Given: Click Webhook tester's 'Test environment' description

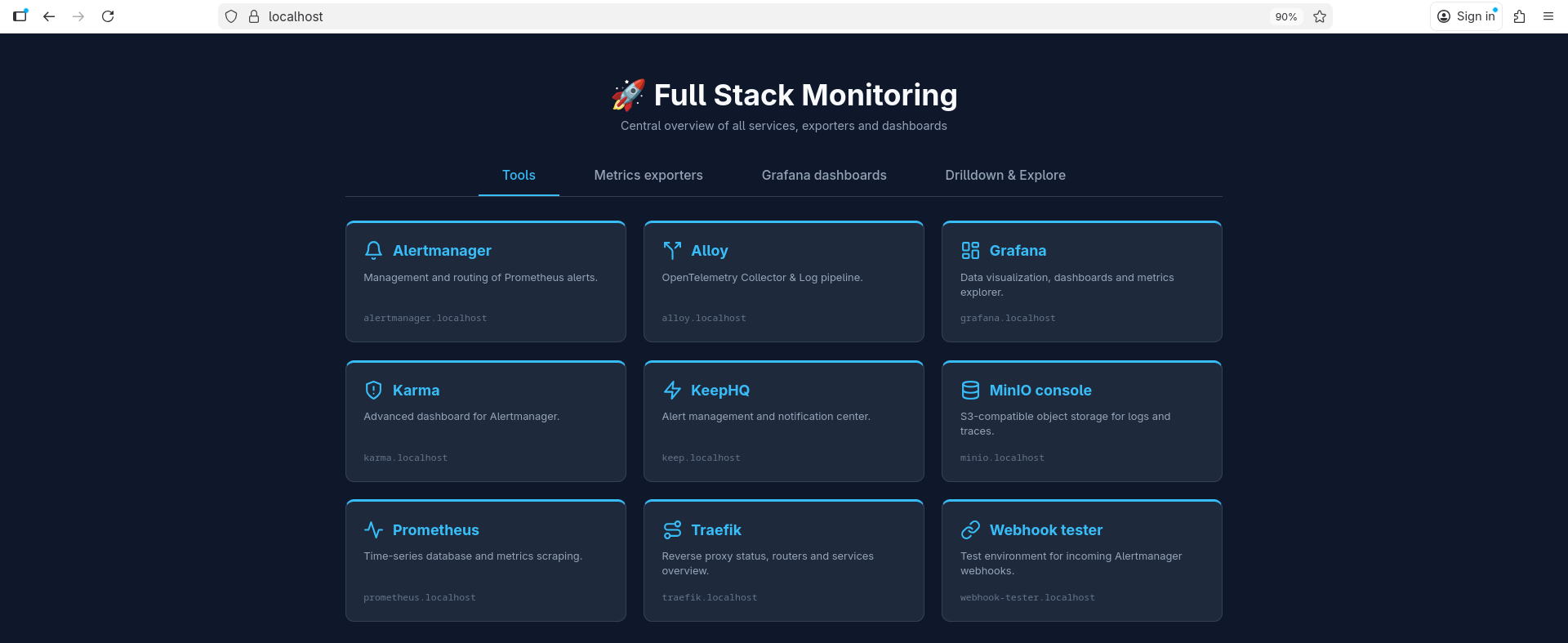Looking at the screenshot, I should [1071, 564].
